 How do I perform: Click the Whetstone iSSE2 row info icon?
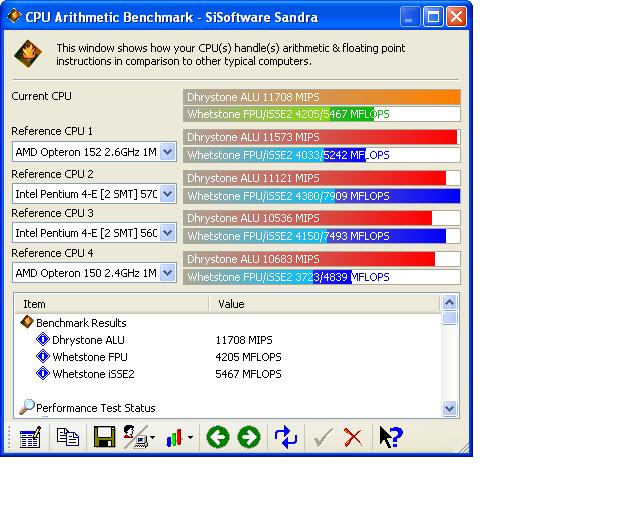click(x=42, y=374)
